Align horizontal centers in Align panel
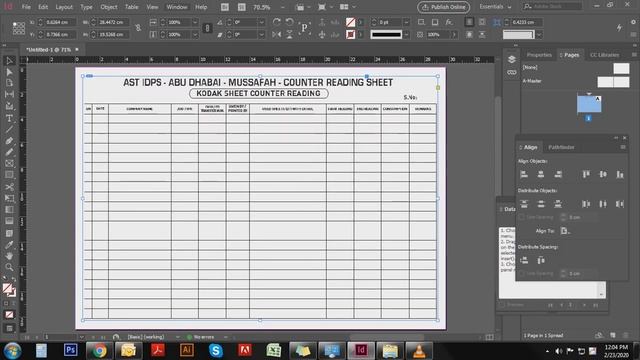This screenshot has height=360, width=640. coord(541,175)
